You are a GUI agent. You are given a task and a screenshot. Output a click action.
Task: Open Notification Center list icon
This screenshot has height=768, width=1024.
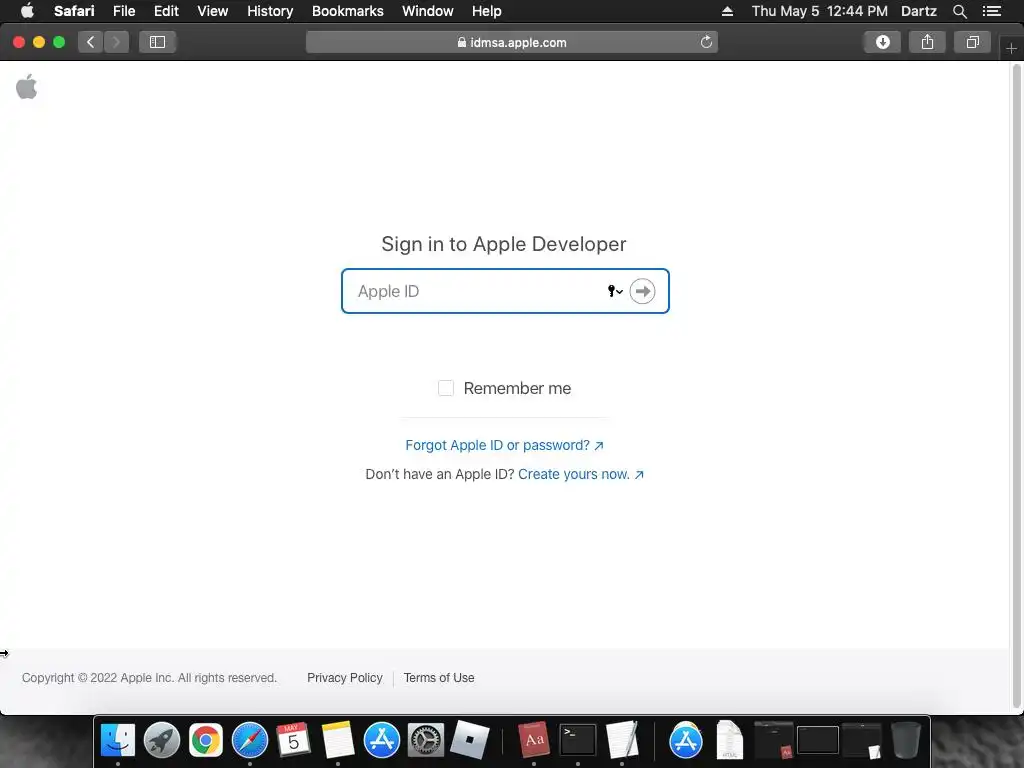coord(991,11)
